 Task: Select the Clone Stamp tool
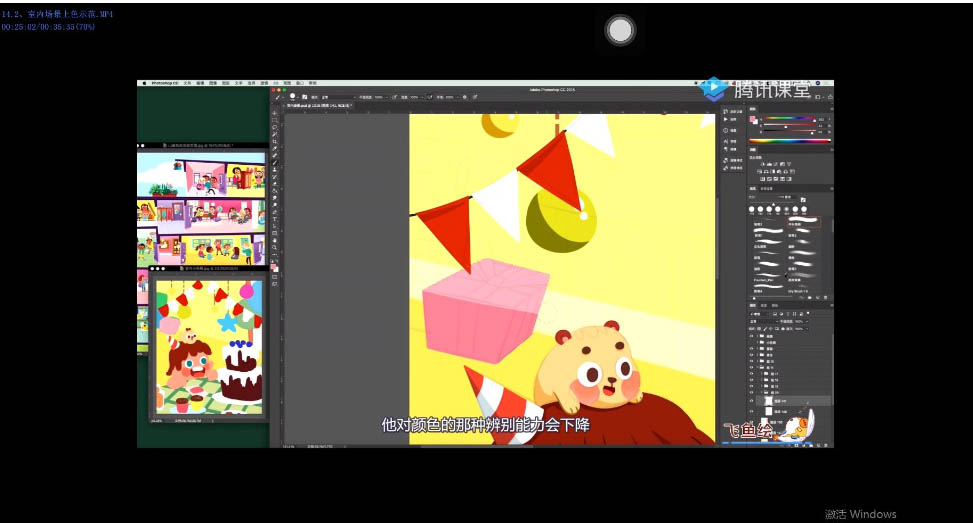click(274, 170)
